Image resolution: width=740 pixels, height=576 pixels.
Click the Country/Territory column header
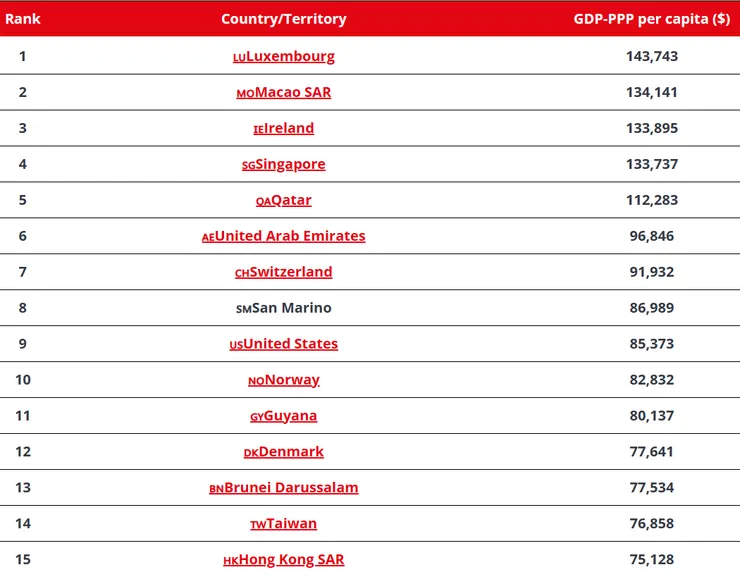pos(284,19)
